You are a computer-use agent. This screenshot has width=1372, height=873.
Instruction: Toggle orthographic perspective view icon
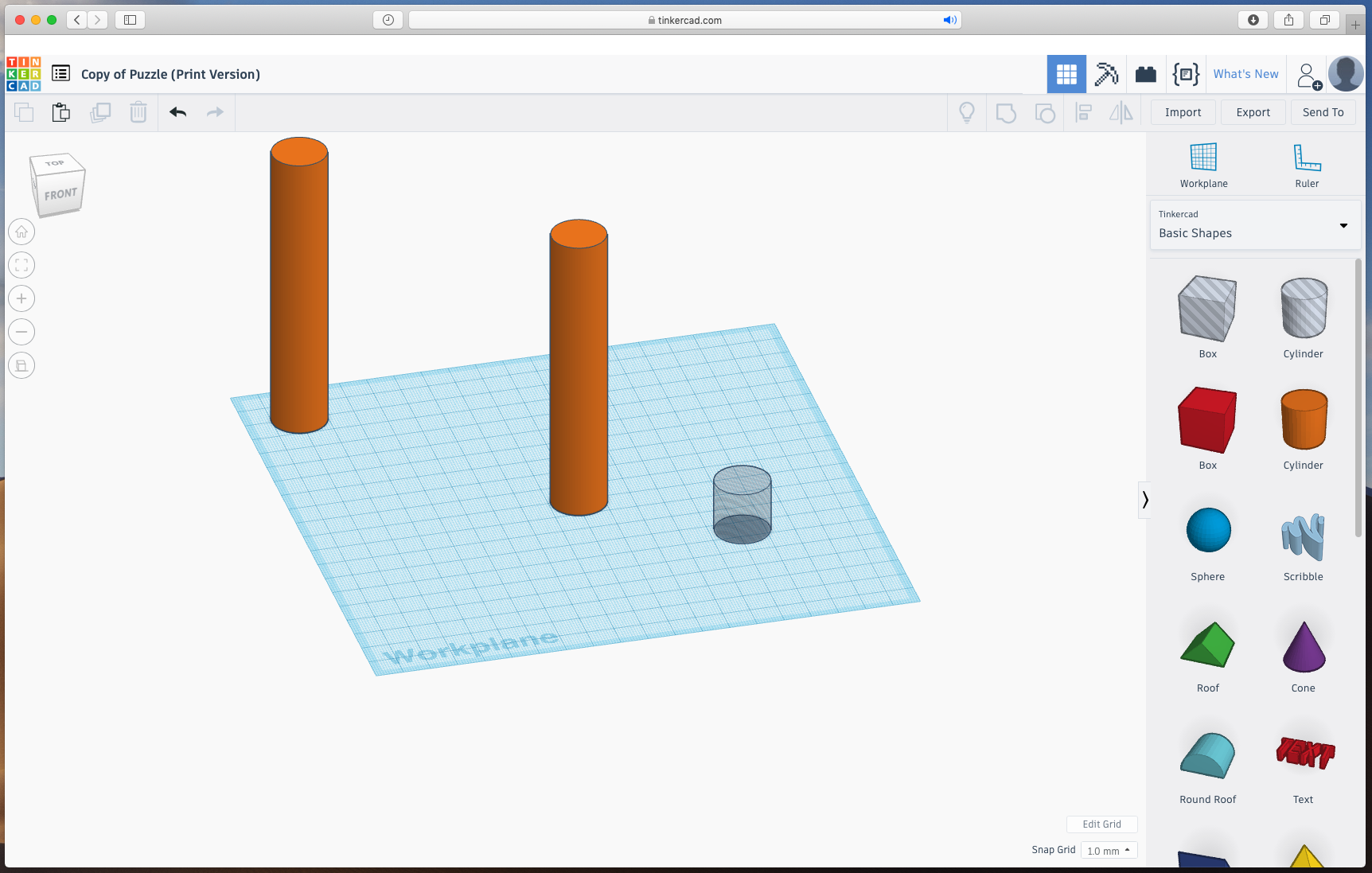[x=21, y=365]
